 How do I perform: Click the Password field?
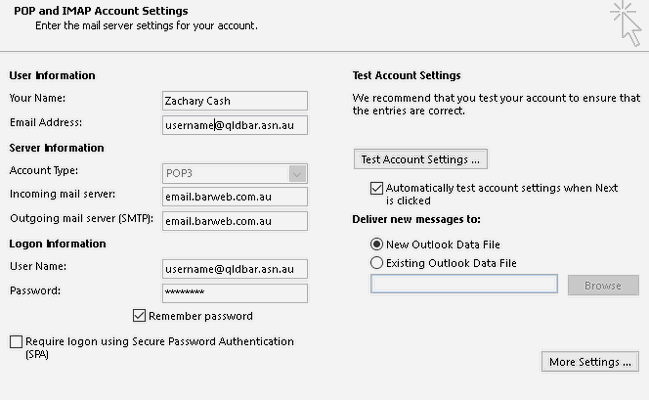235,293
